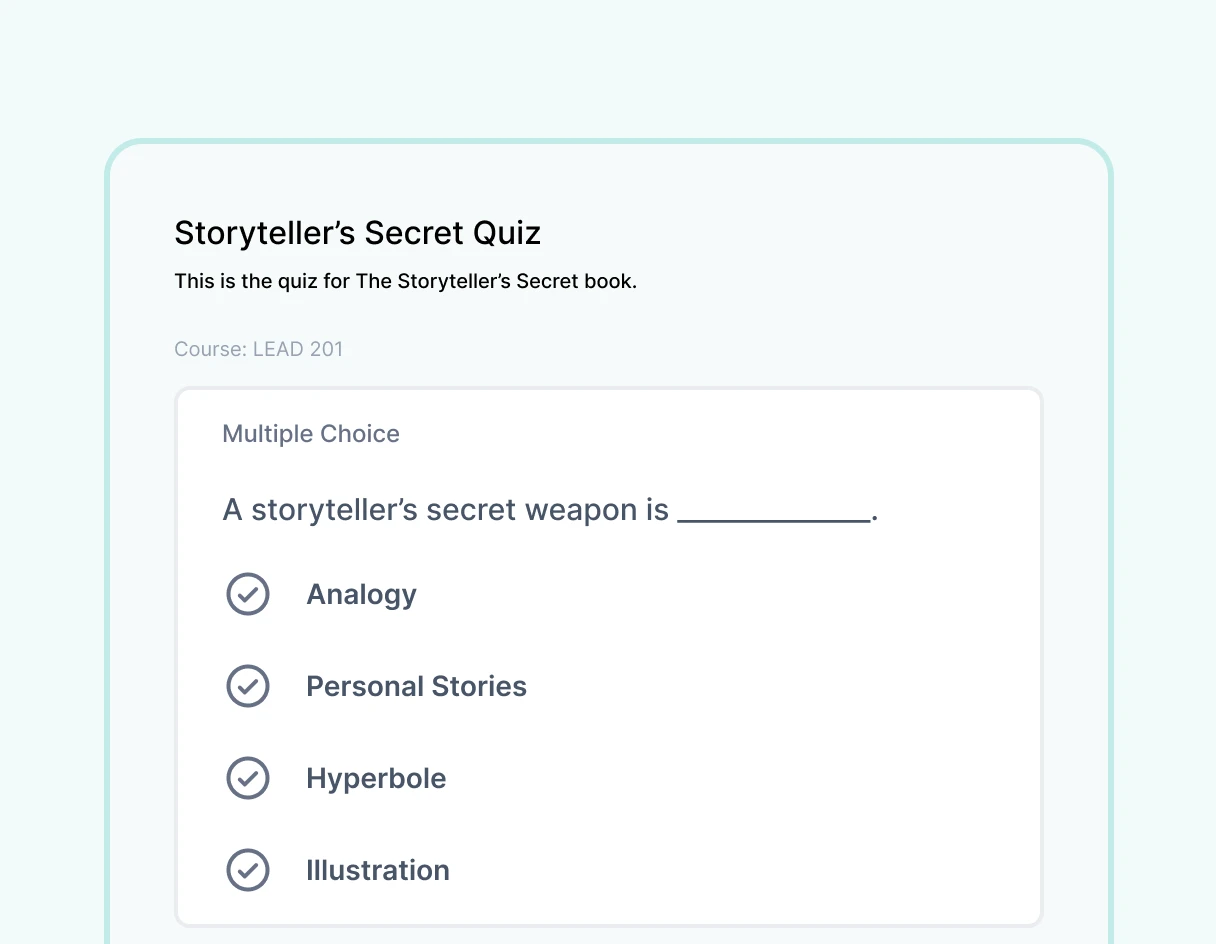Pick Hyperbole from the answer choices

point(376,778)
